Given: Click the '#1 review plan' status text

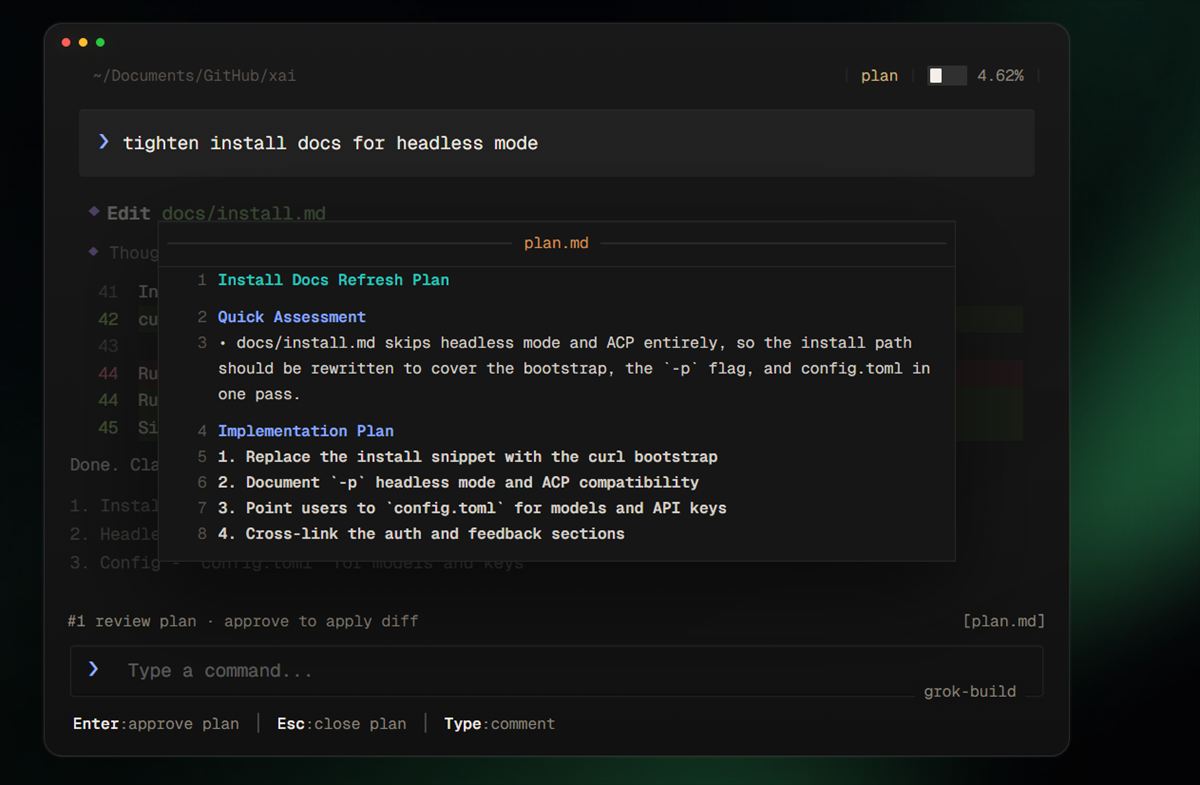Looking at the screenshot, I should pyautogui.click(x=242, y=621).
